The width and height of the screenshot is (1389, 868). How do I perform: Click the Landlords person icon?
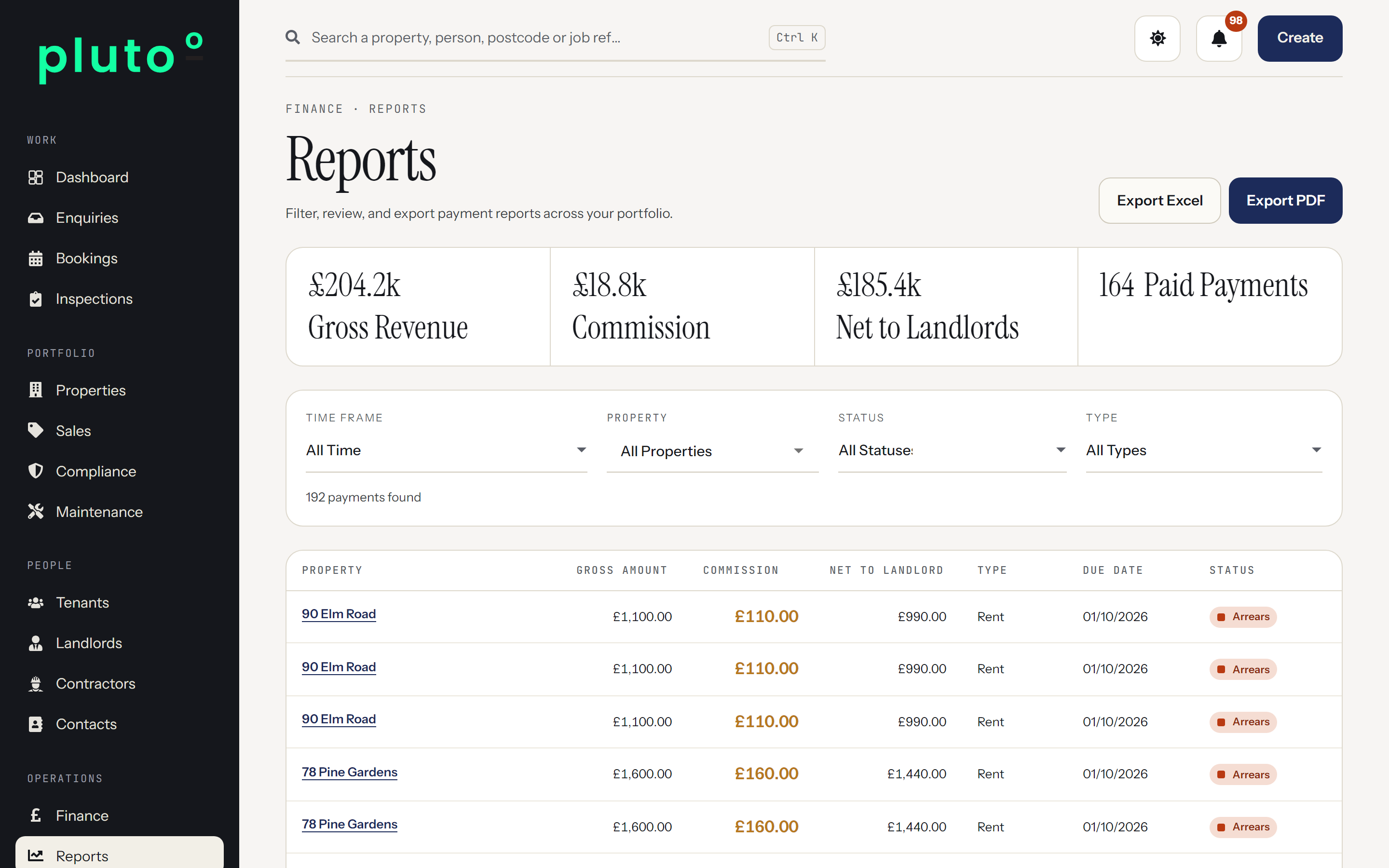click(x=36, y=643)
